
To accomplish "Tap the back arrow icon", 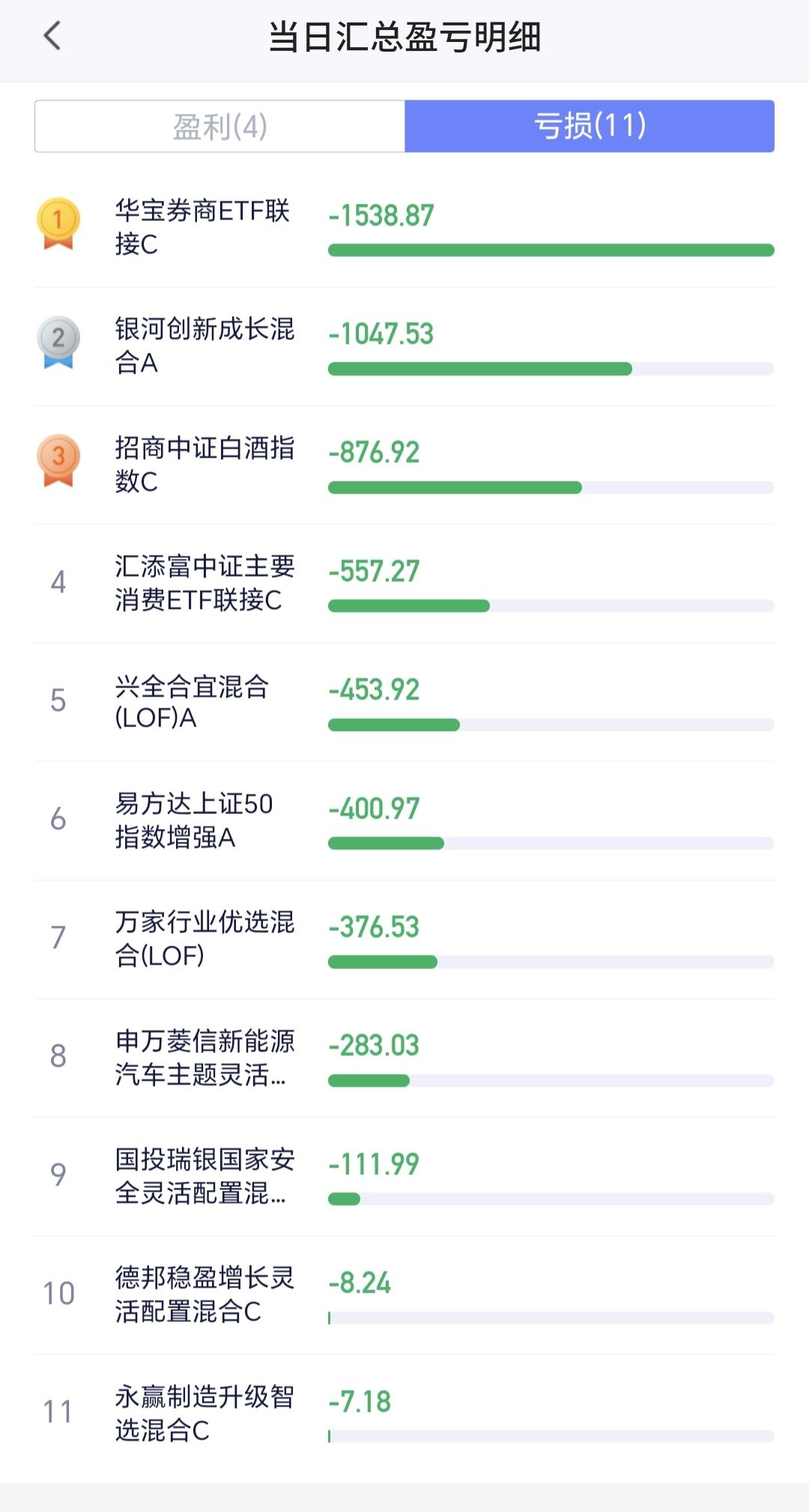I will coord(52,36).
